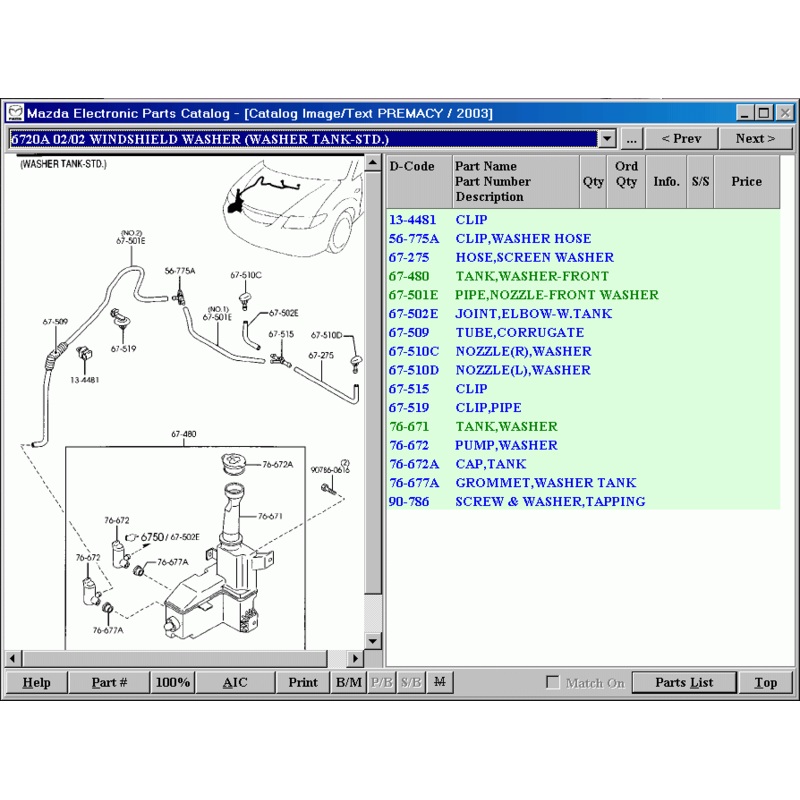Click the 100% zoom button

[172, 683]
